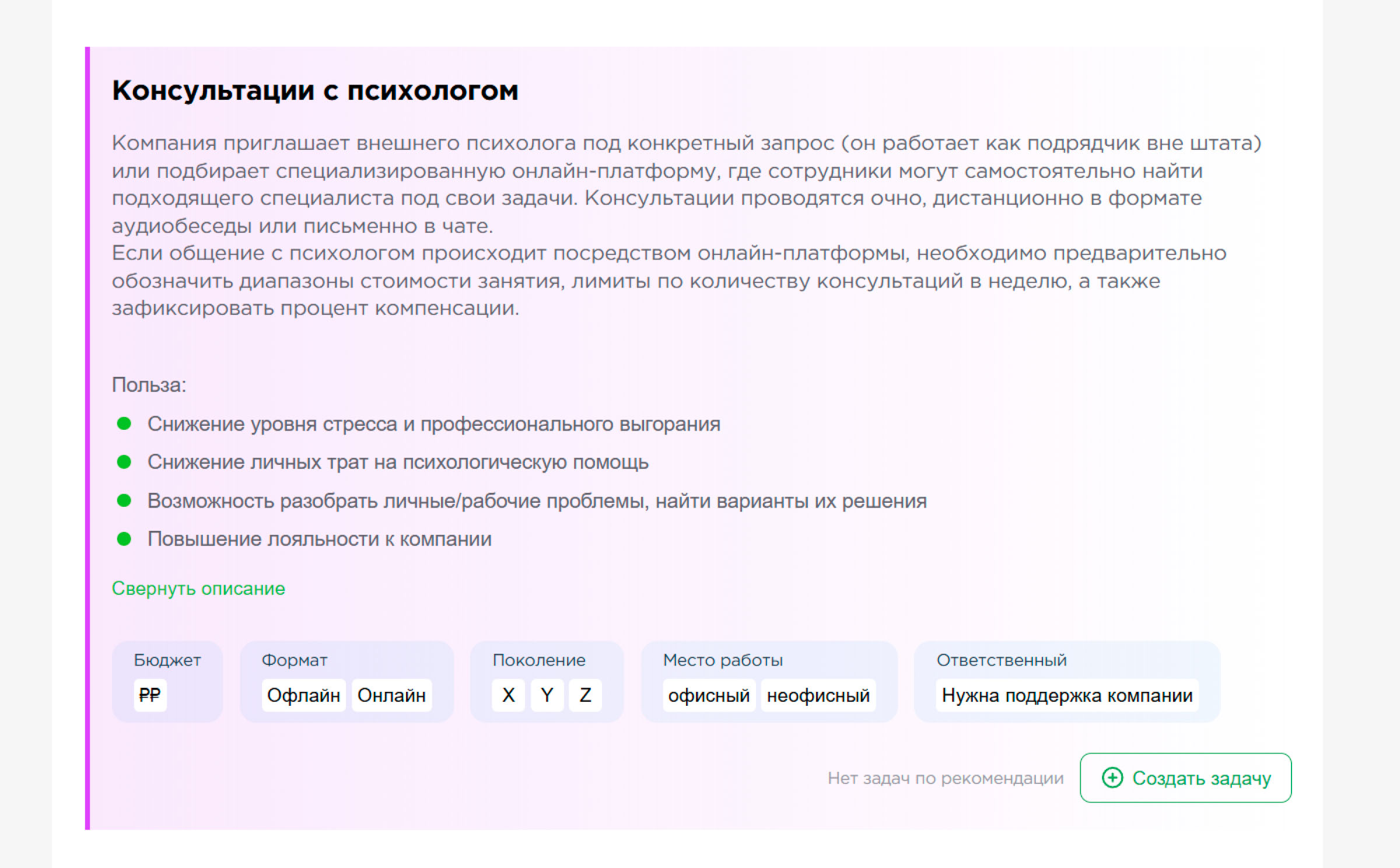The image size is (1400, 868).
Task: Click the Создать задачу button
Action: [1185, 778]
